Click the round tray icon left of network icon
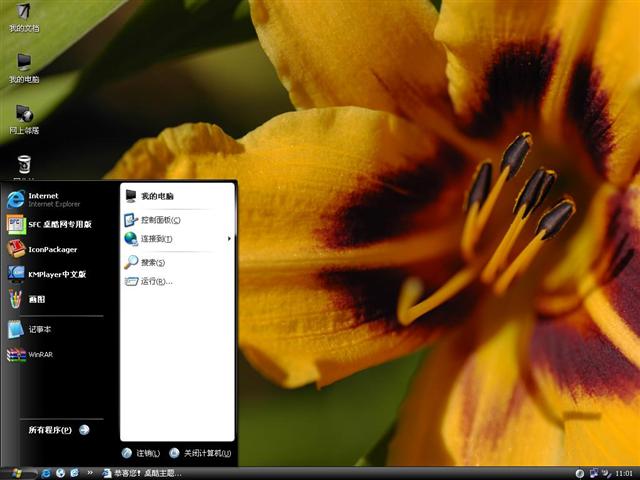The height and width of the screenshot is (480, 640). coord(580,473)
